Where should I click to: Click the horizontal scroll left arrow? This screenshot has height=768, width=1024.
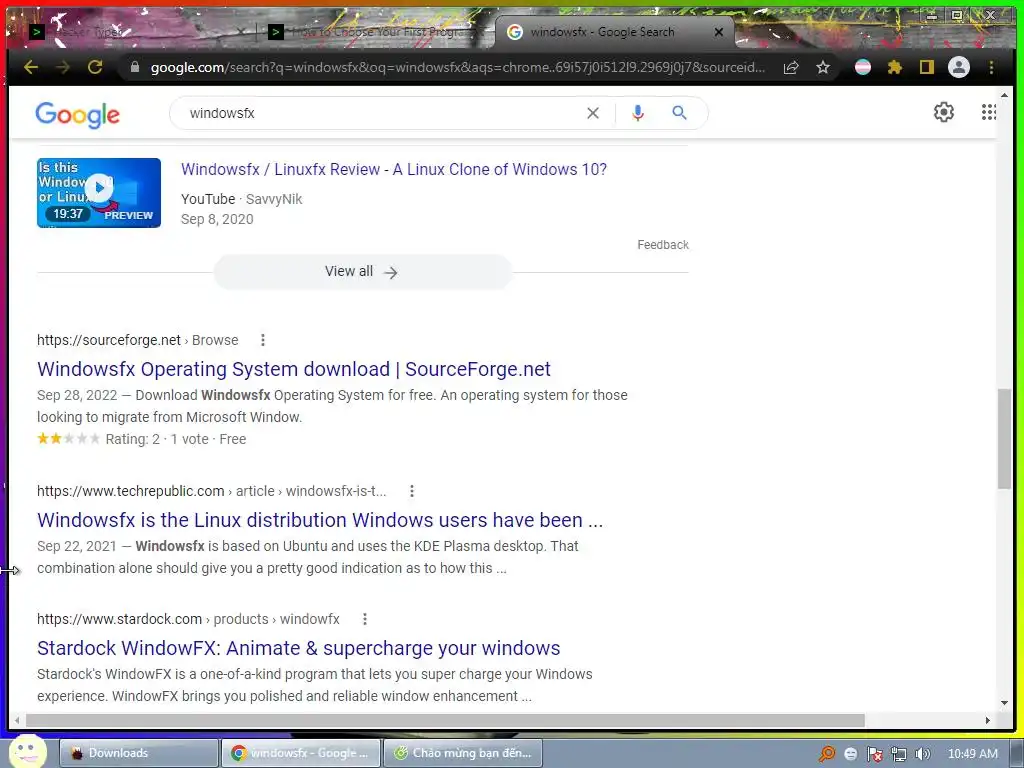point(17,720)
